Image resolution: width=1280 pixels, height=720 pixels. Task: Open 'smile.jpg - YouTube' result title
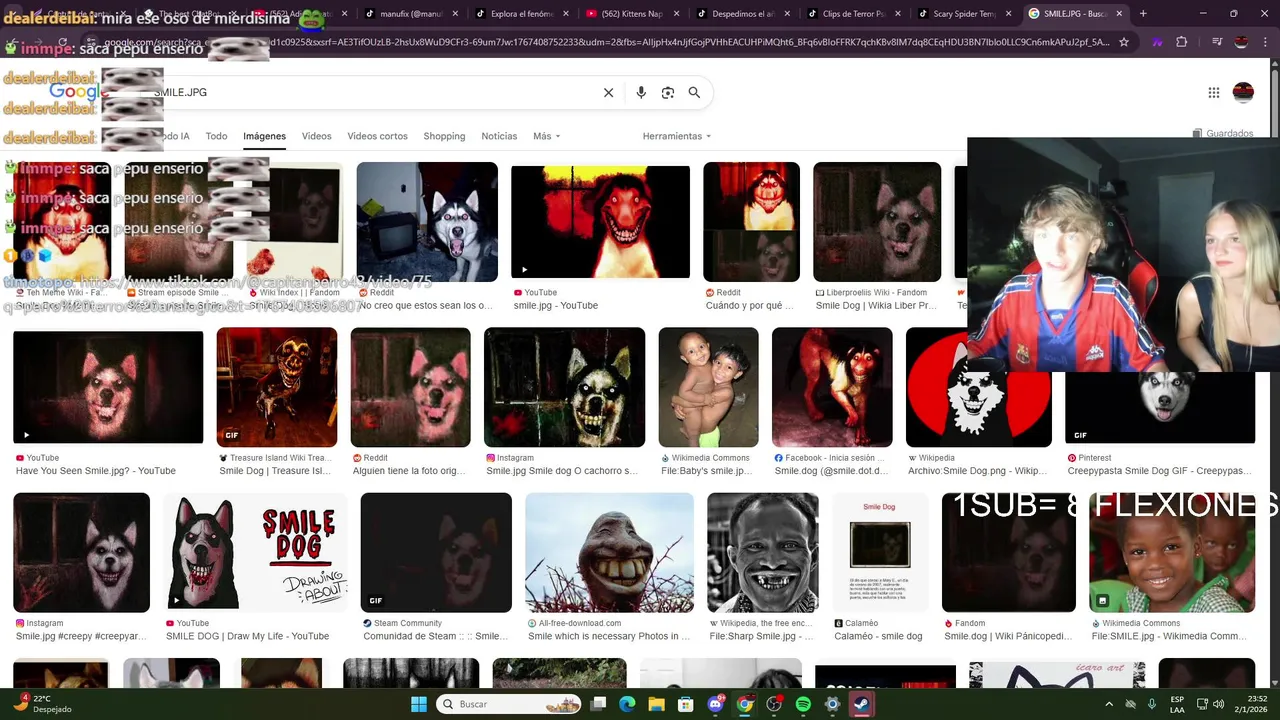[x=555, y=306]
